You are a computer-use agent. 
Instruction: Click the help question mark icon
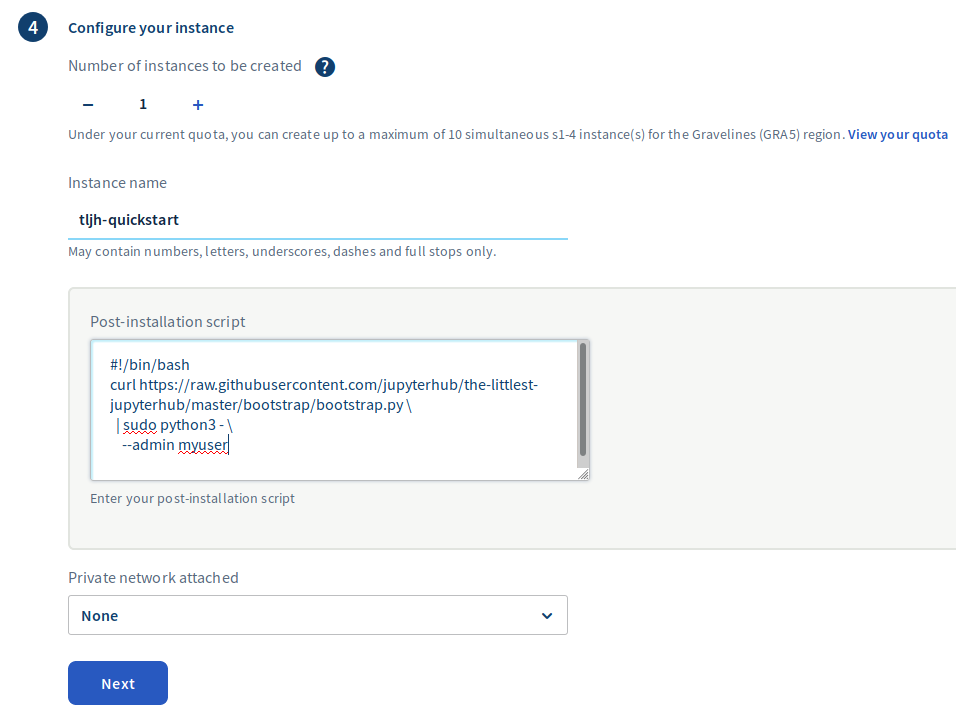coord(325,67)
